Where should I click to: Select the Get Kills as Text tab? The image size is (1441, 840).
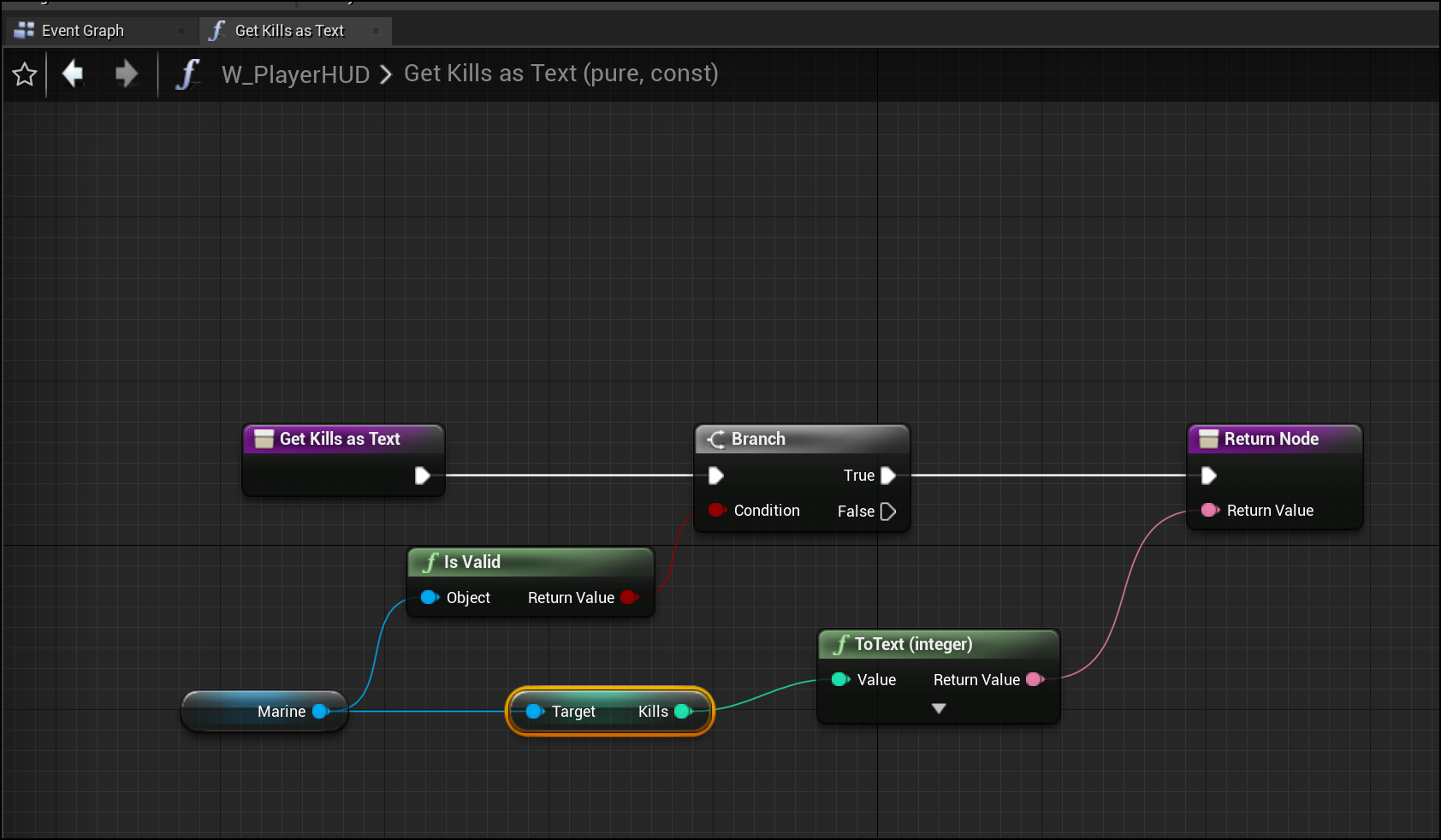tap(289, 31)
